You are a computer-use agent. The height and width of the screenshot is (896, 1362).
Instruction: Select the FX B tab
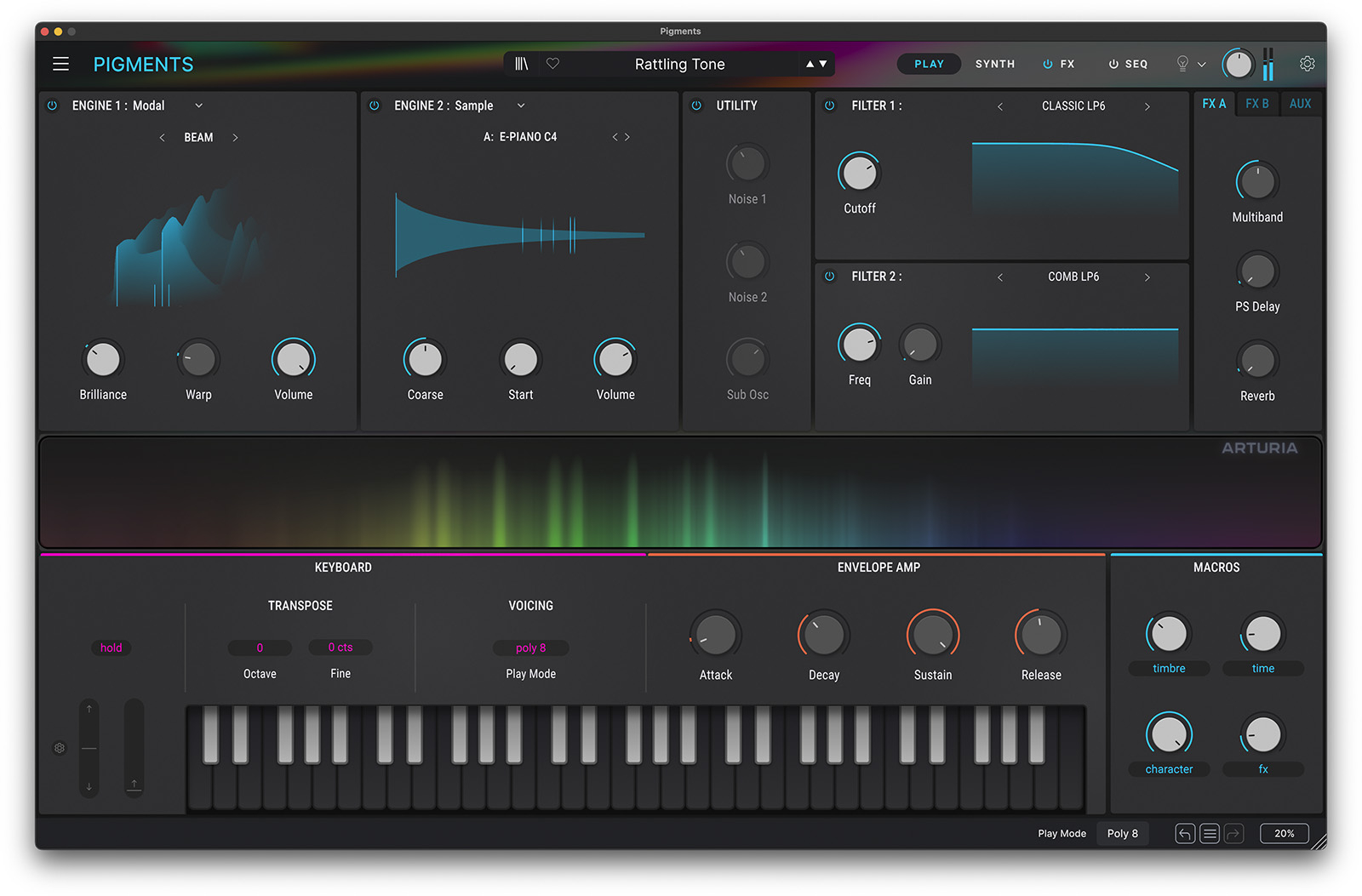1257,104
